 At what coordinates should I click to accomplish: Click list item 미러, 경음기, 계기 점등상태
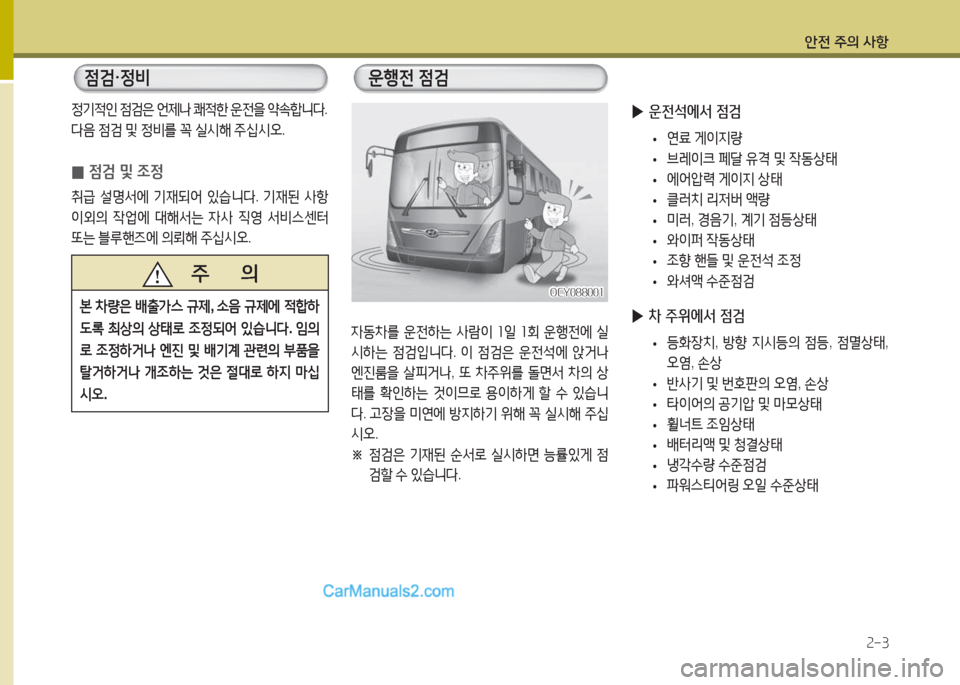(741, 220)
